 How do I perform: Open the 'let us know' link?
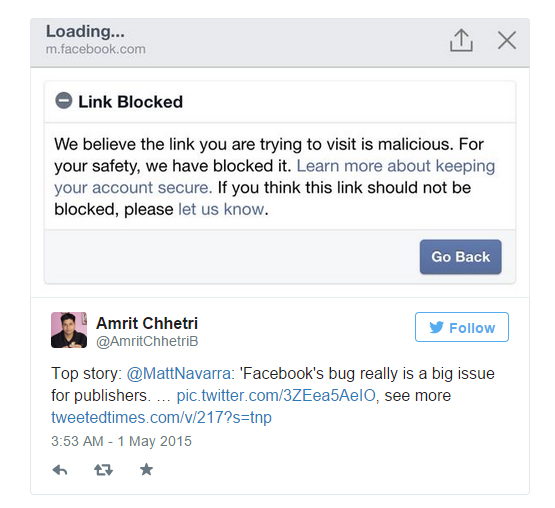[221, 209]
